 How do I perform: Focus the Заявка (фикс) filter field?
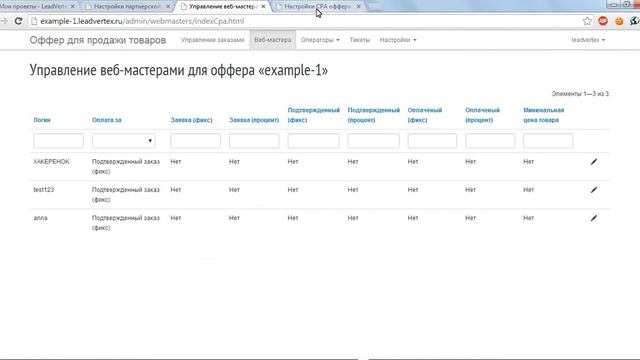tap(196, 141)
